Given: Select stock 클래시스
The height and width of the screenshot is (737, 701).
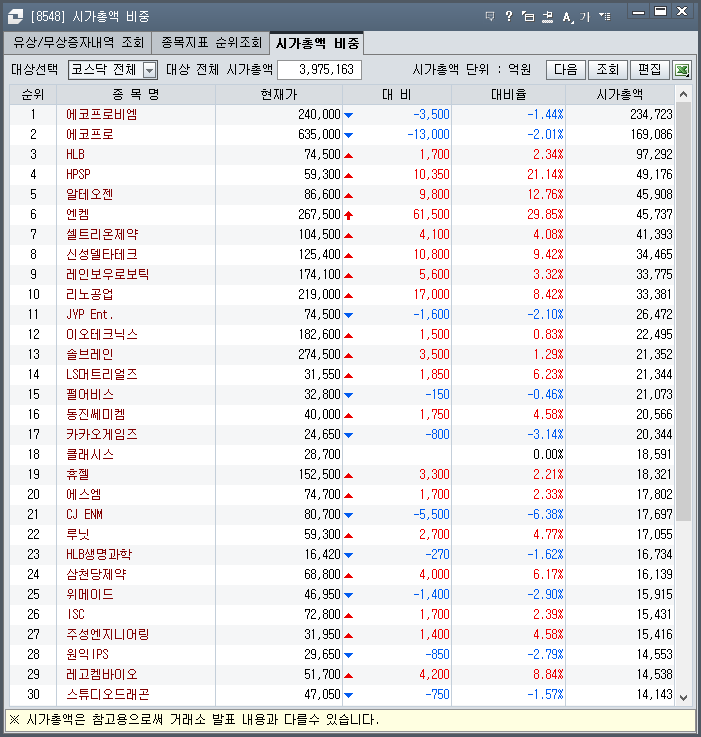Looking at the screenshot, I should [x=89, y=454].
